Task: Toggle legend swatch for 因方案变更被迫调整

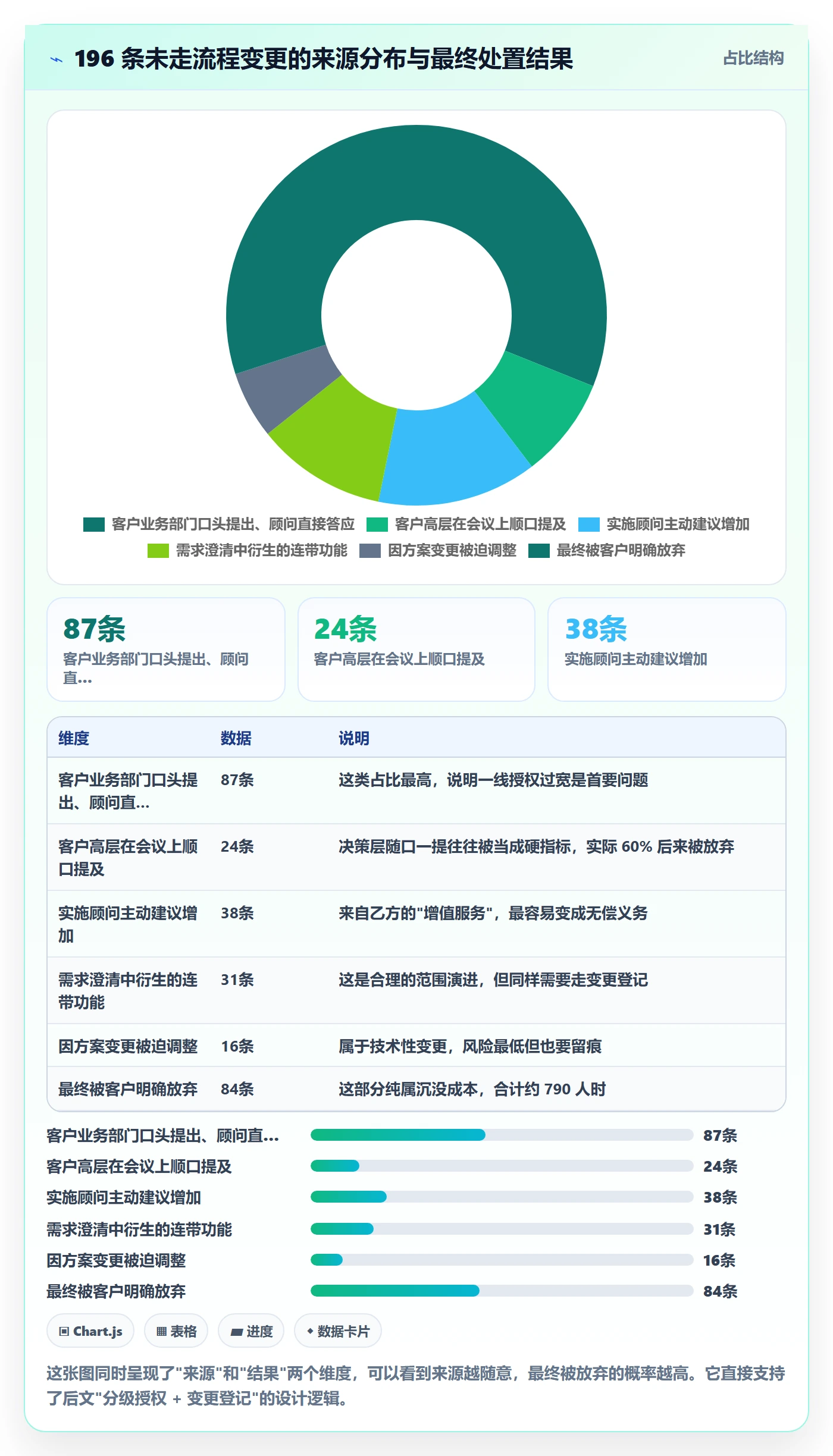Action: [370, 550]
